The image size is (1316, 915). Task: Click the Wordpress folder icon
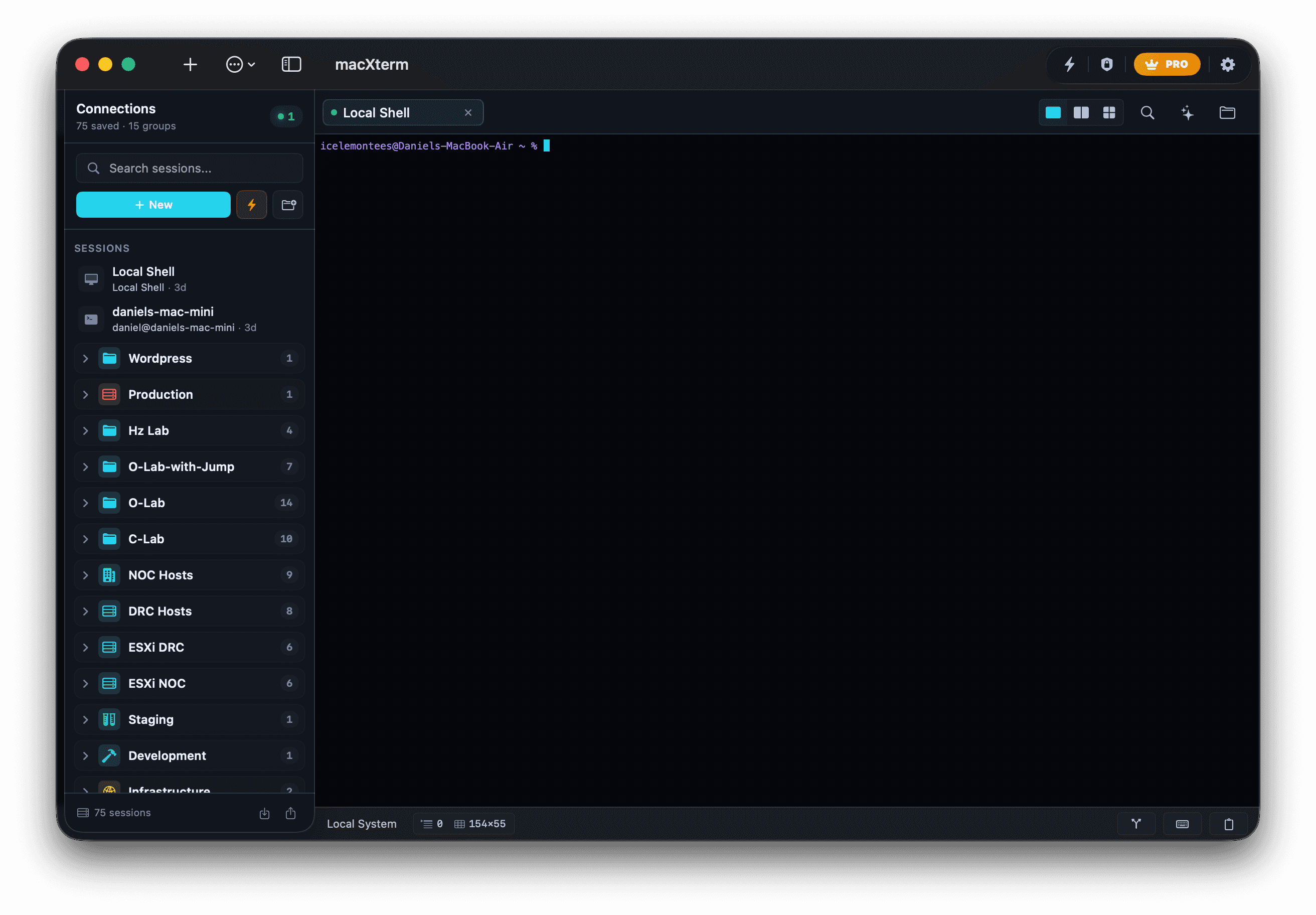(x=109, y=358)
